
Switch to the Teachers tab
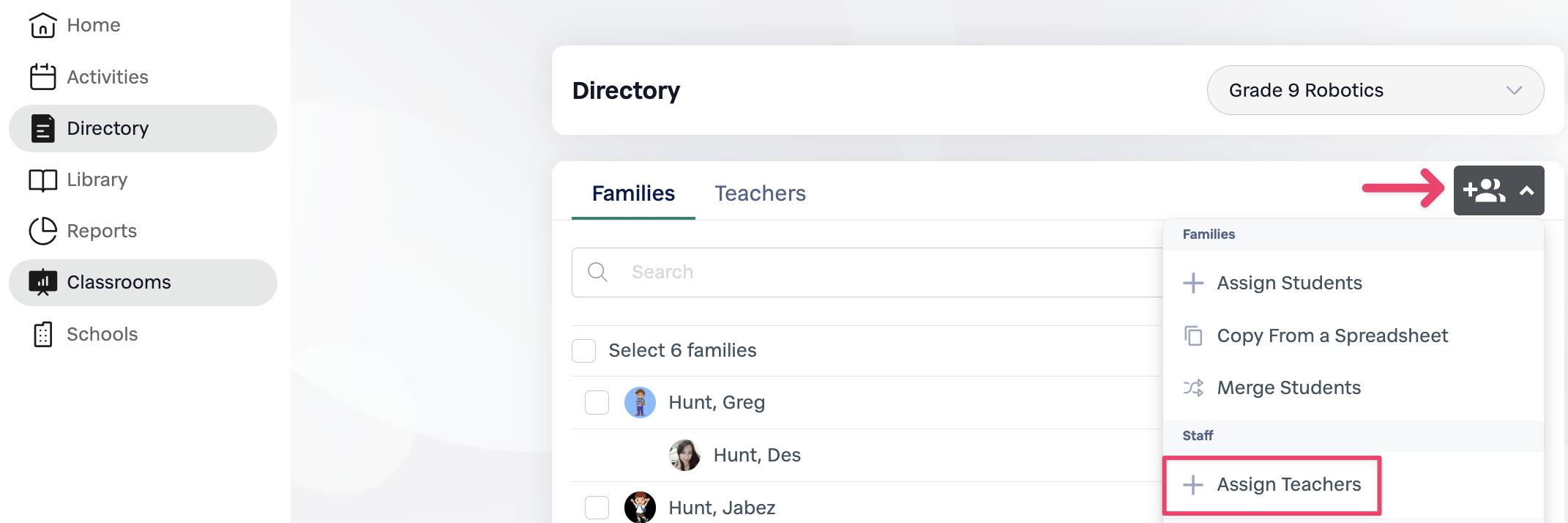[760, 193]
